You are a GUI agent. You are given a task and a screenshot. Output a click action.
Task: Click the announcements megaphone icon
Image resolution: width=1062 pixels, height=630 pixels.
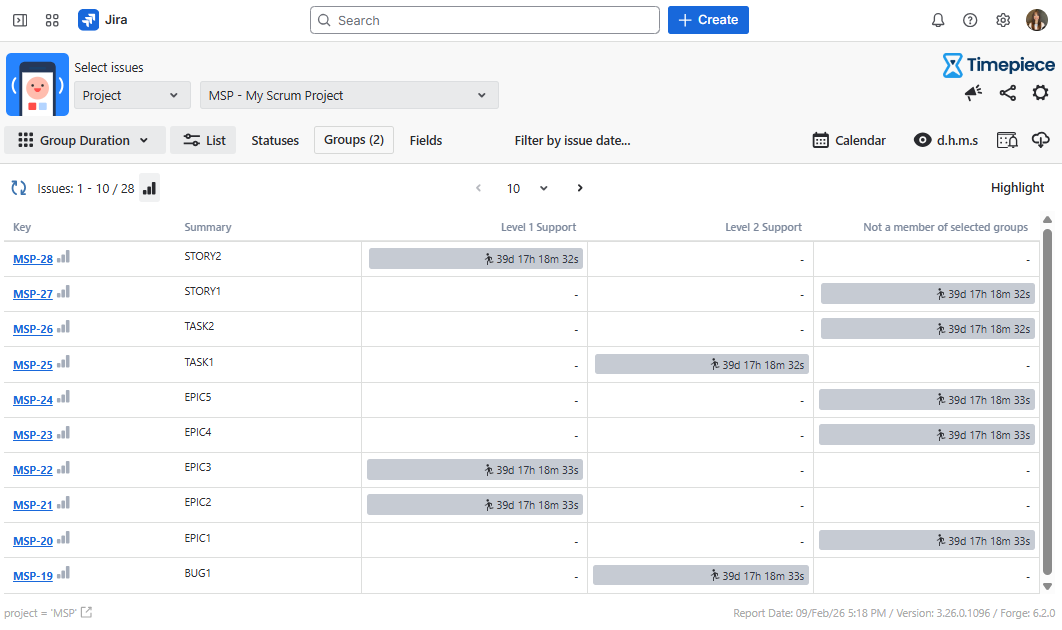coord(973,93)
